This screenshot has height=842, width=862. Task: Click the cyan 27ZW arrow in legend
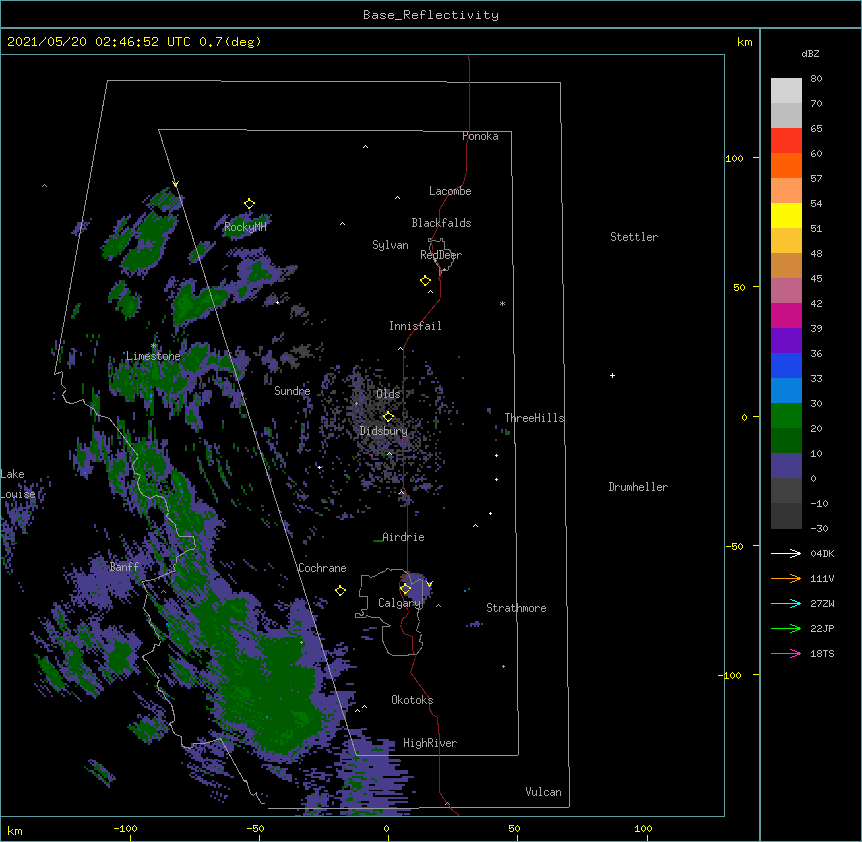(x=786, y=603)
